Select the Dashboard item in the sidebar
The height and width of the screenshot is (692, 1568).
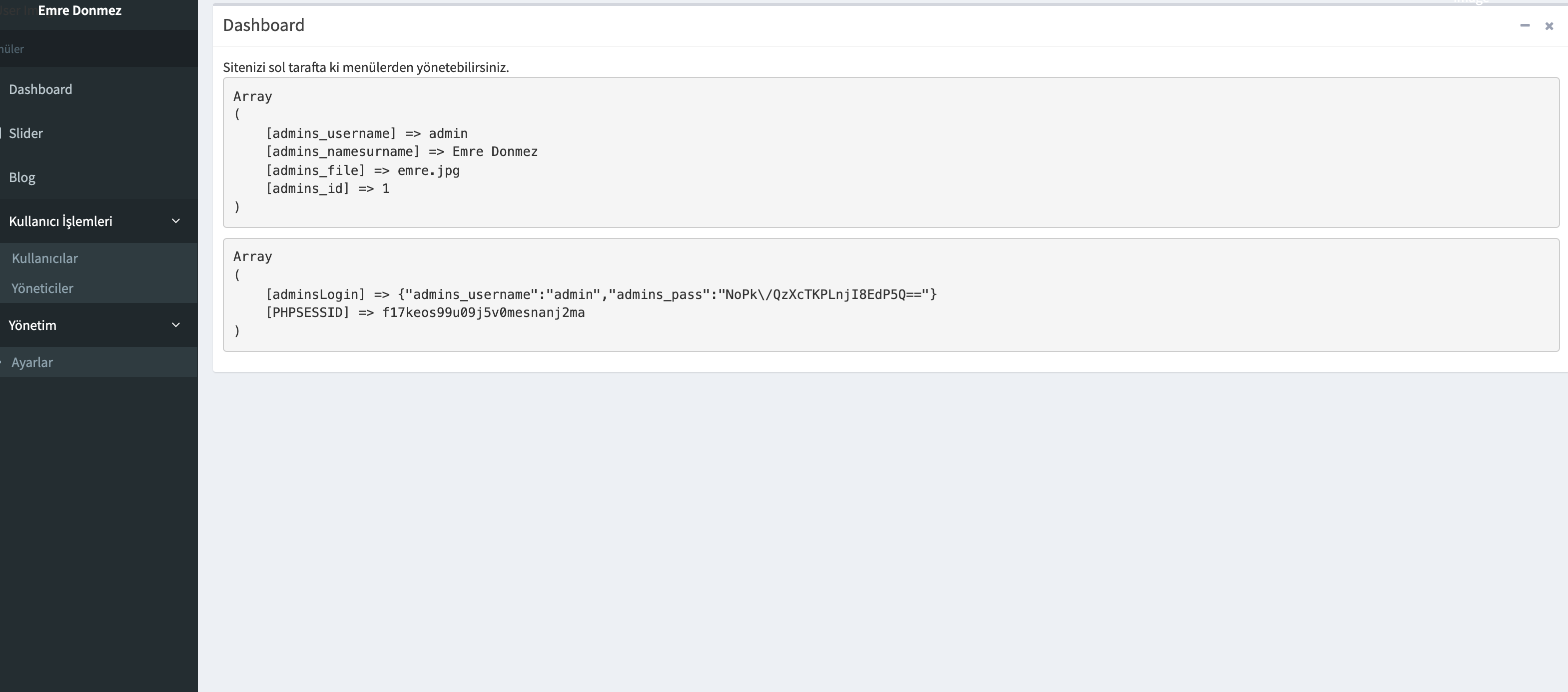tap(40, 89)
